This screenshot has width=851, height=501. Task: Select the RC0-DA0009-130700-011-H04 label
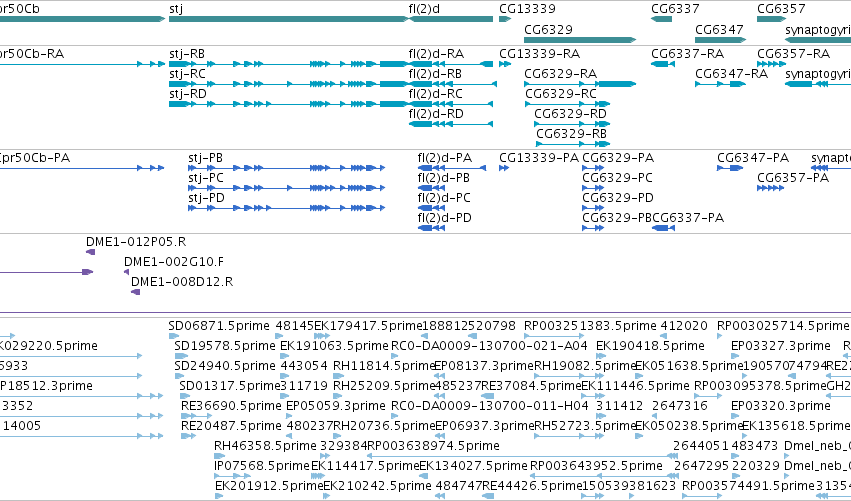coord(490,406)
